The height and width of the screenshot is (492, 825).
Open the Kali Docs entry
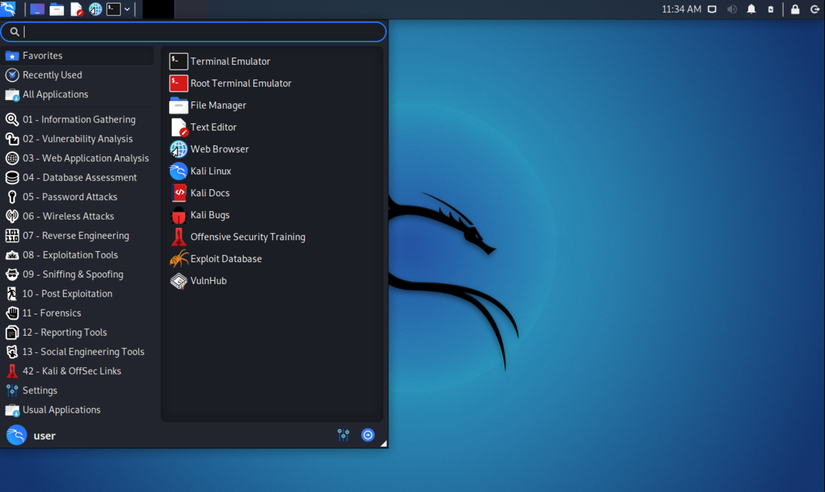tap(272, 193)
